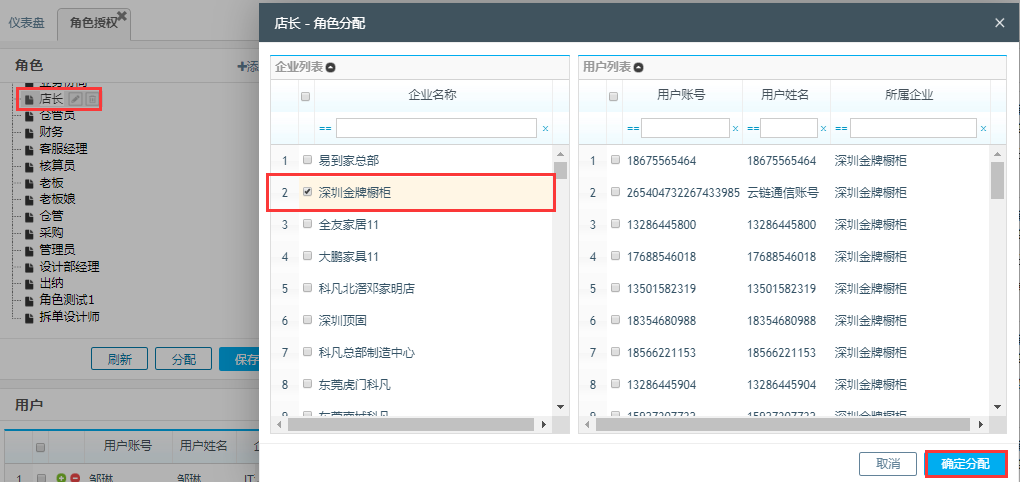Close the 角色授权 tab with its × icon
1020x482 pixels.
pos(122,16)
